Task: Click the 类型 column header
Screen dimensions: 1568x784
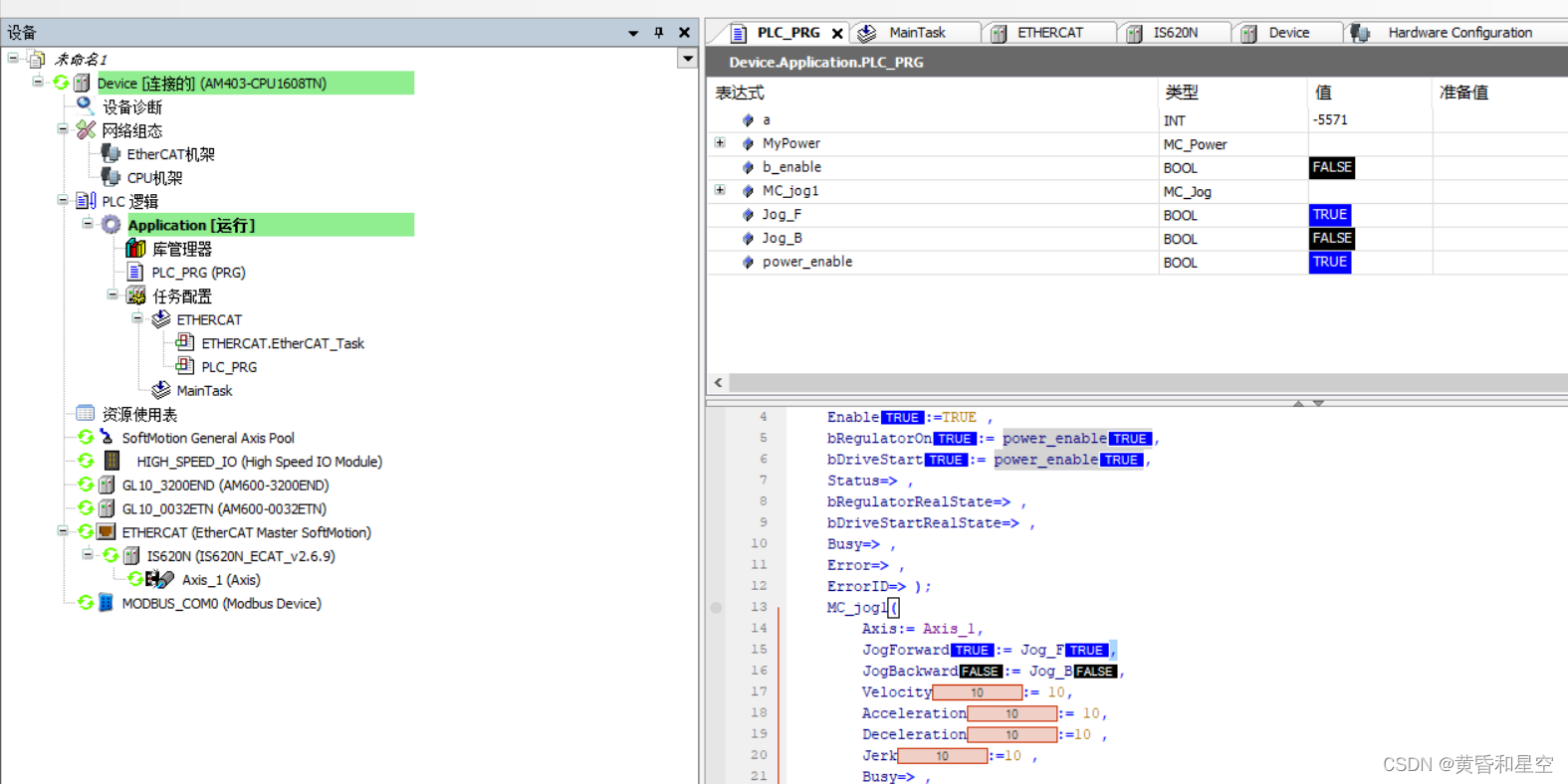Action: point(1232,93)
